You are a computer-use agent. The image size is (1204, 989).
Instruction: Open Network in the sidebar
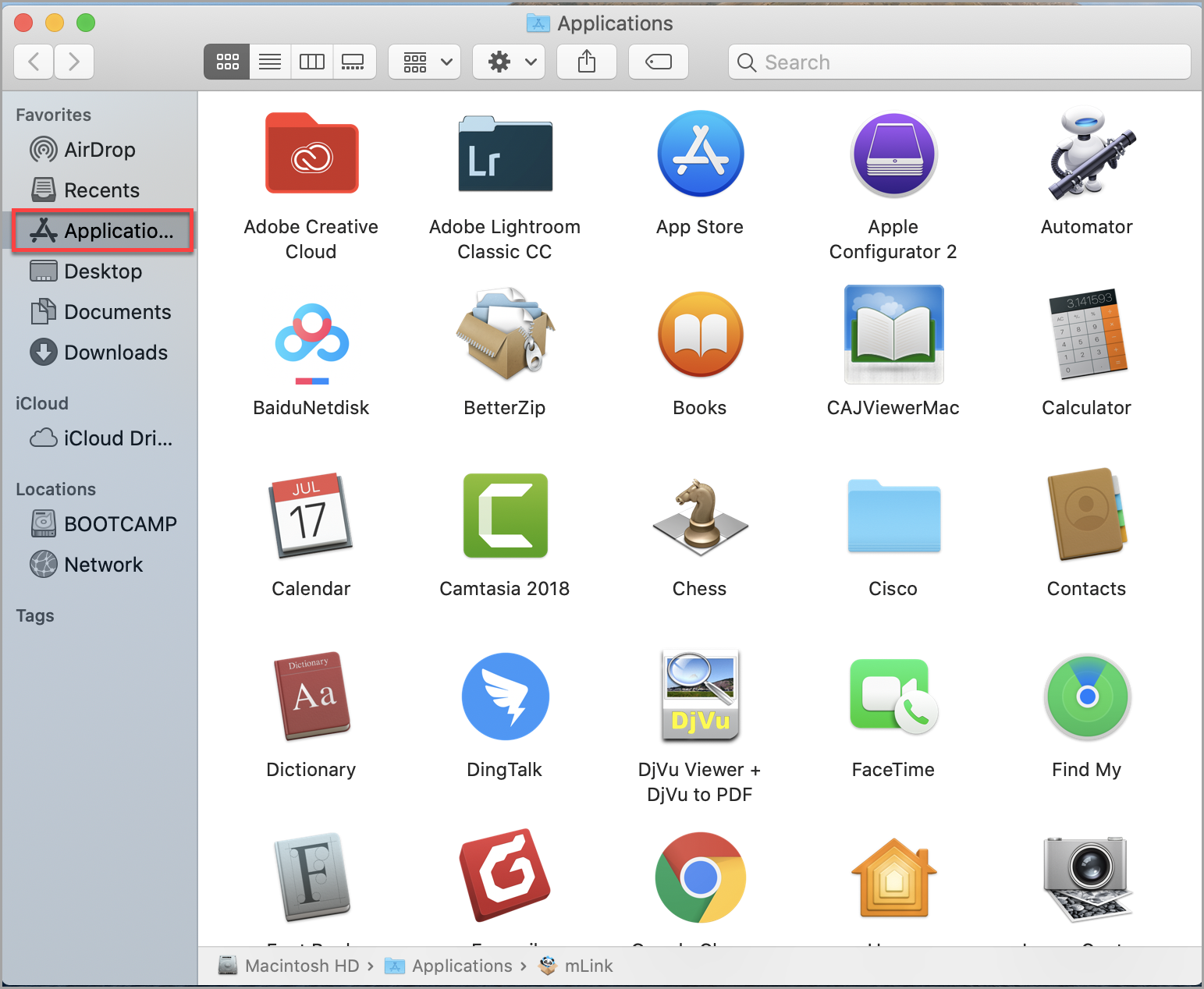tap(100, 565)
